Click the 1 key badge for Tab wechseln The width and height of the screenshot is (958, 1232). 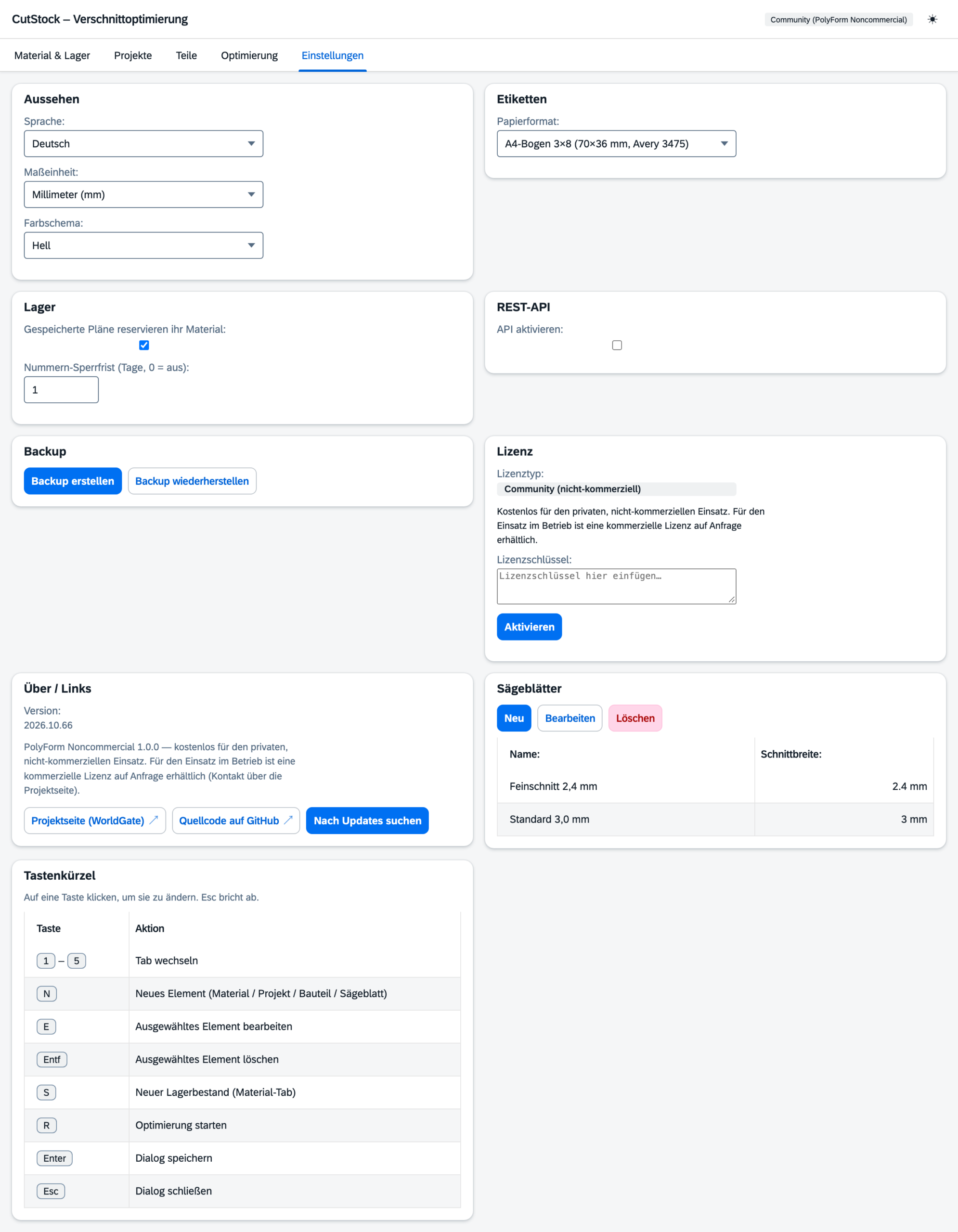[x=46, y=961]
